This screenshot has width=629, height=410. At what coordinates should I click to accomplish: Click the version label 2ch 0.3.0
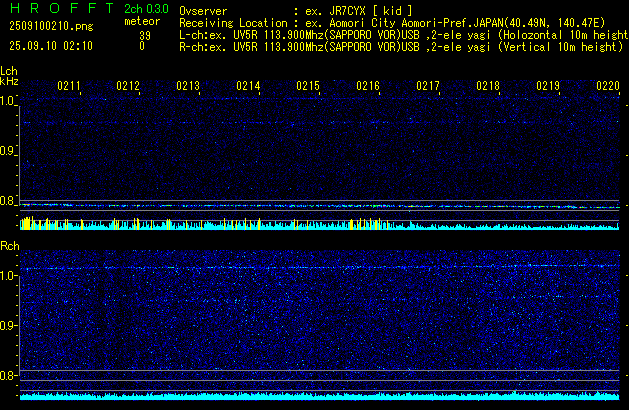coord(146,9)
